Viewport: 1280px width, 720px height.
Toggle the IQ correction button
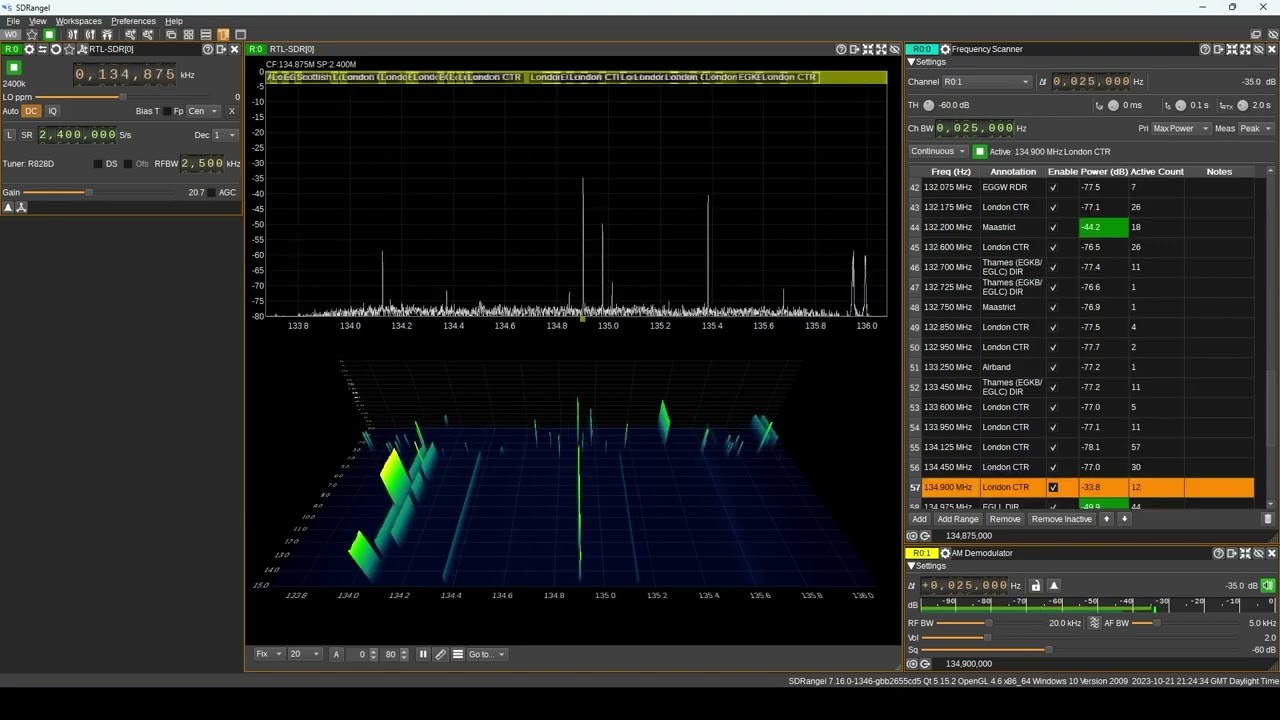(x=52, y=111)
